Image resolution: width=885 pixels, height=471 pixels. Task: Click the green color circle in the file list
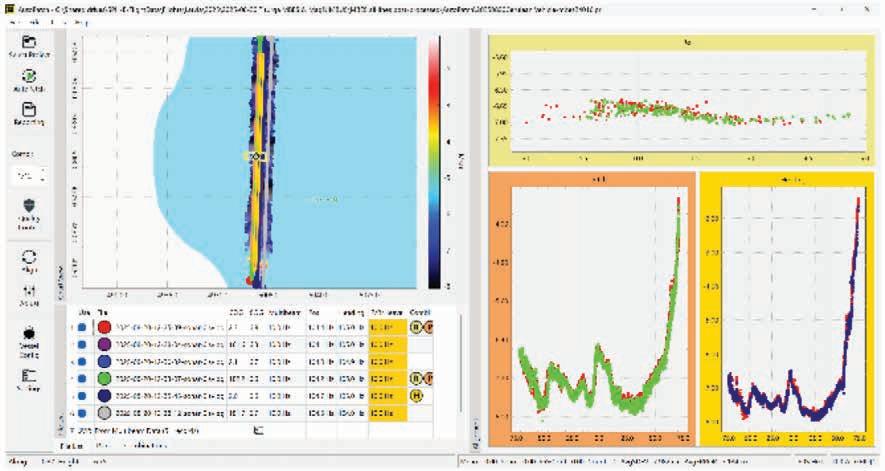pyautogui.click(x=104, y=378)
